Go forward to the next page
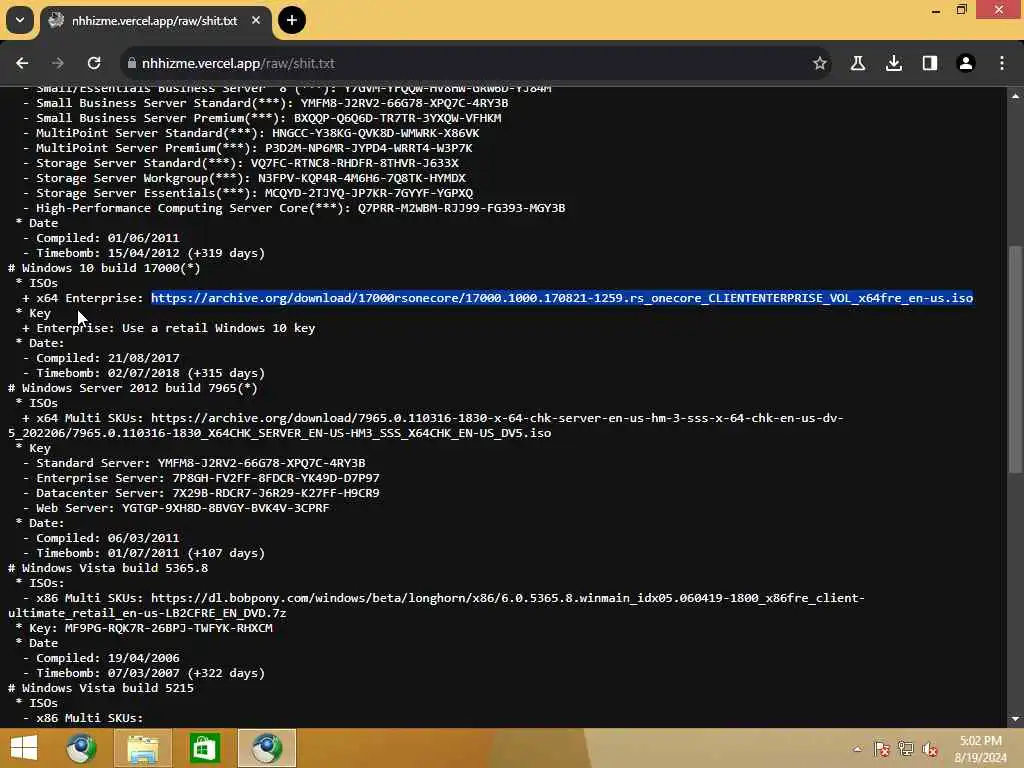 [57, 63]
